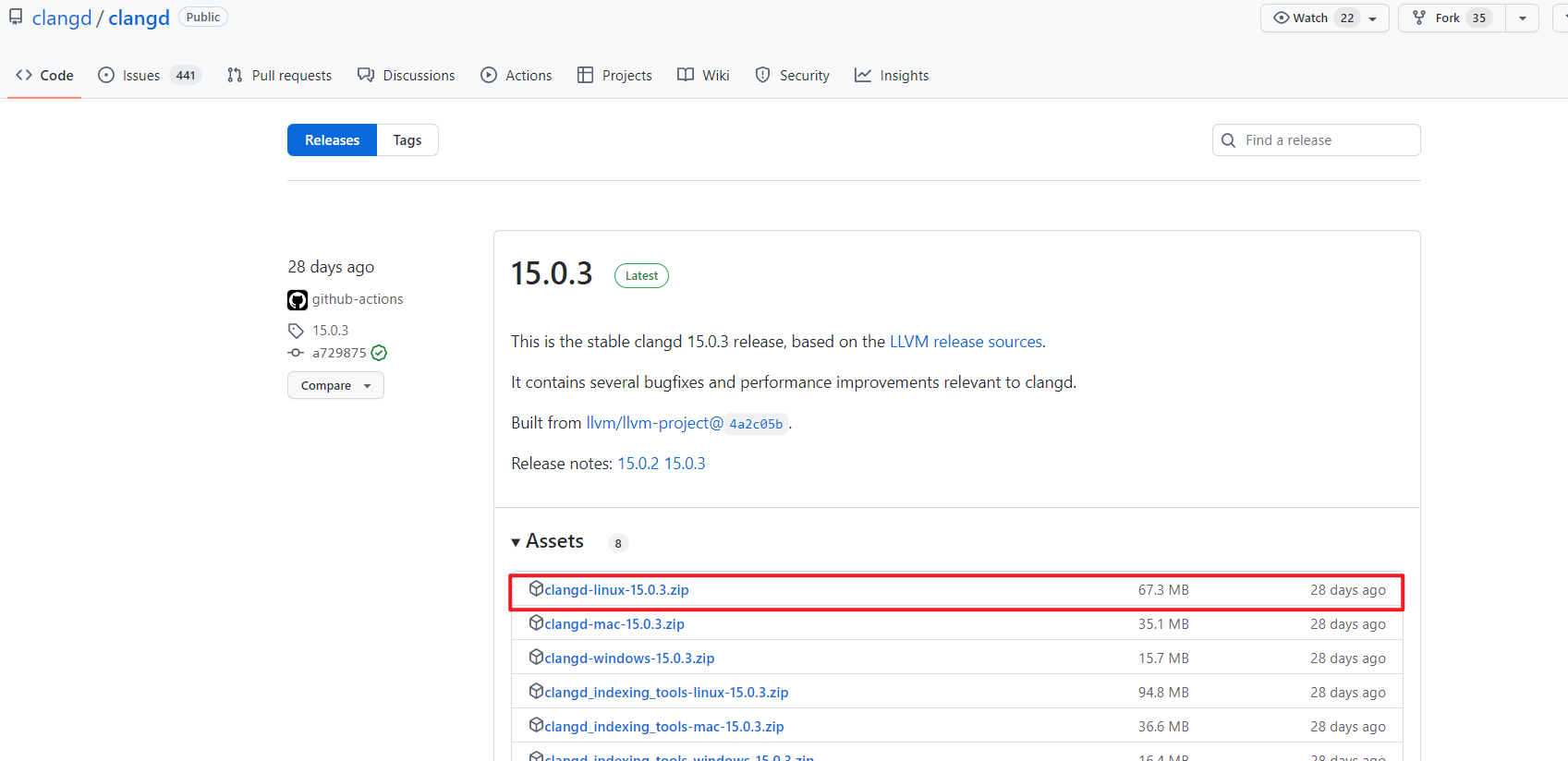Open the clangd repository name link
The width and height of the screenshot is (1568, 761).
[x=139, y=18]
